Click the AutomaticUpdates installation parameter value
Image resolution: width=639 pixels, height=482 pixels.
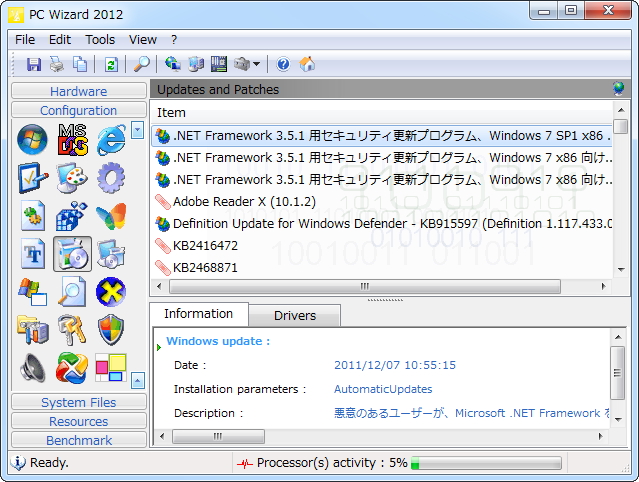(x=383, y=389)
